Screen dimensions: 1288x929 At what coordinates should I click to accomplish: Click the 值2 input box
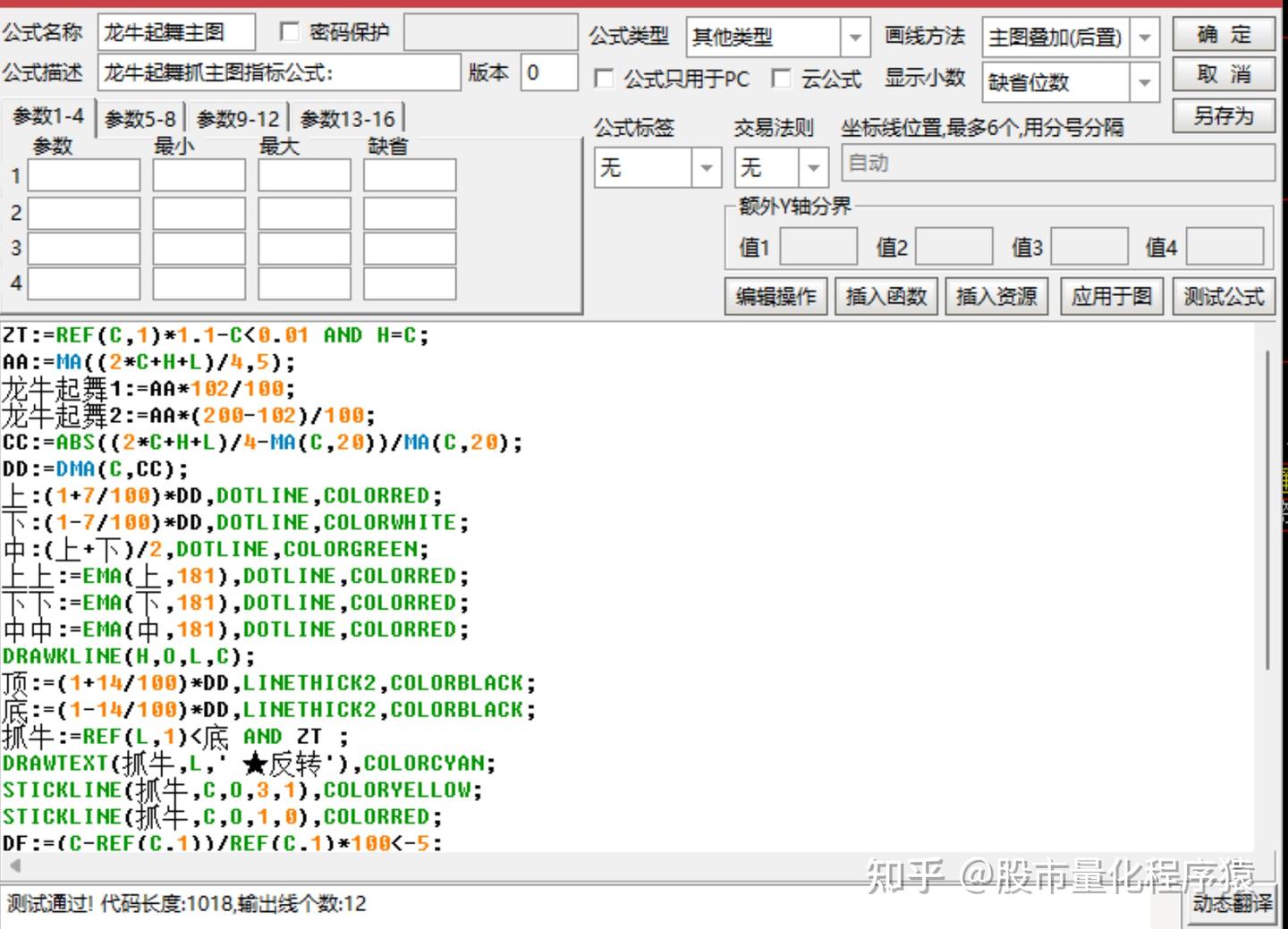tap(954, 247)
